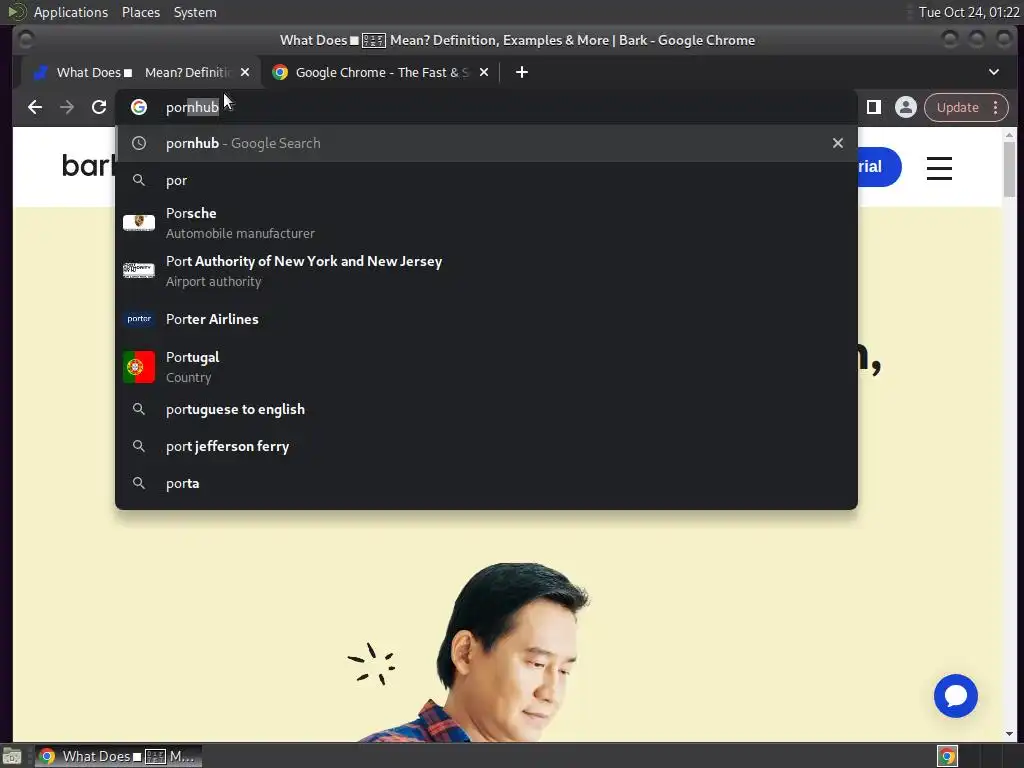Open a new tab with the plus button
Screen dimensions: 1024x768
click(522, 72)
